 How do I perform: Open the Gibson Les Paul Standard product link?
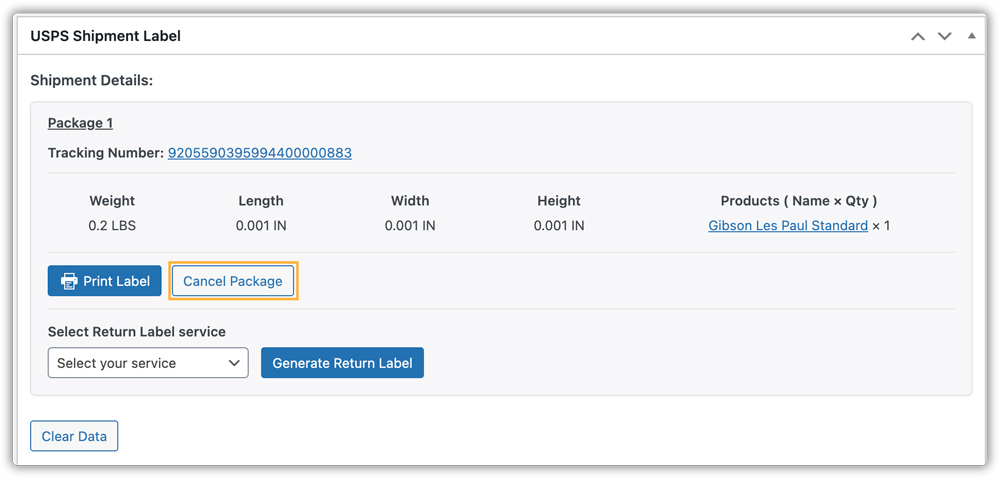[x=788, y=226]
